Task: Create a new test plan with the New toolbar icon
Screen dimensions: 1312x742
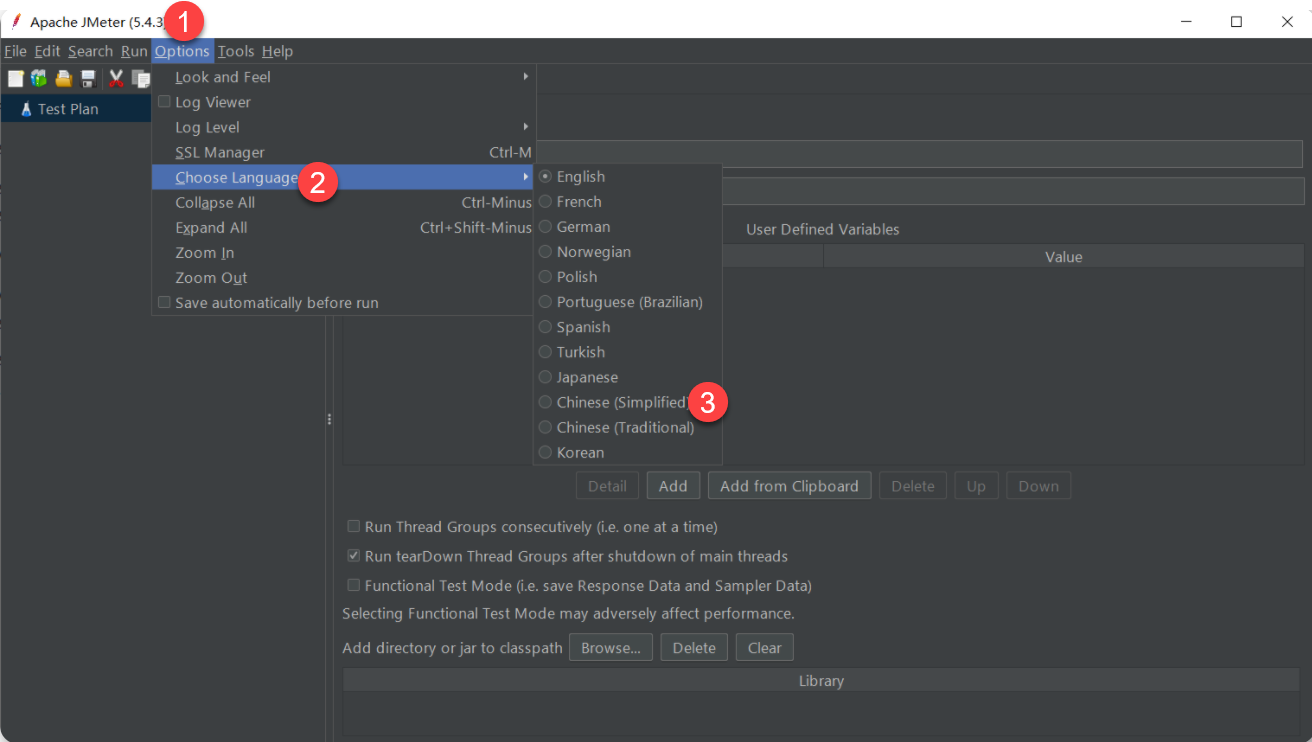Action: pyautogui.click(x=15, y=78)
